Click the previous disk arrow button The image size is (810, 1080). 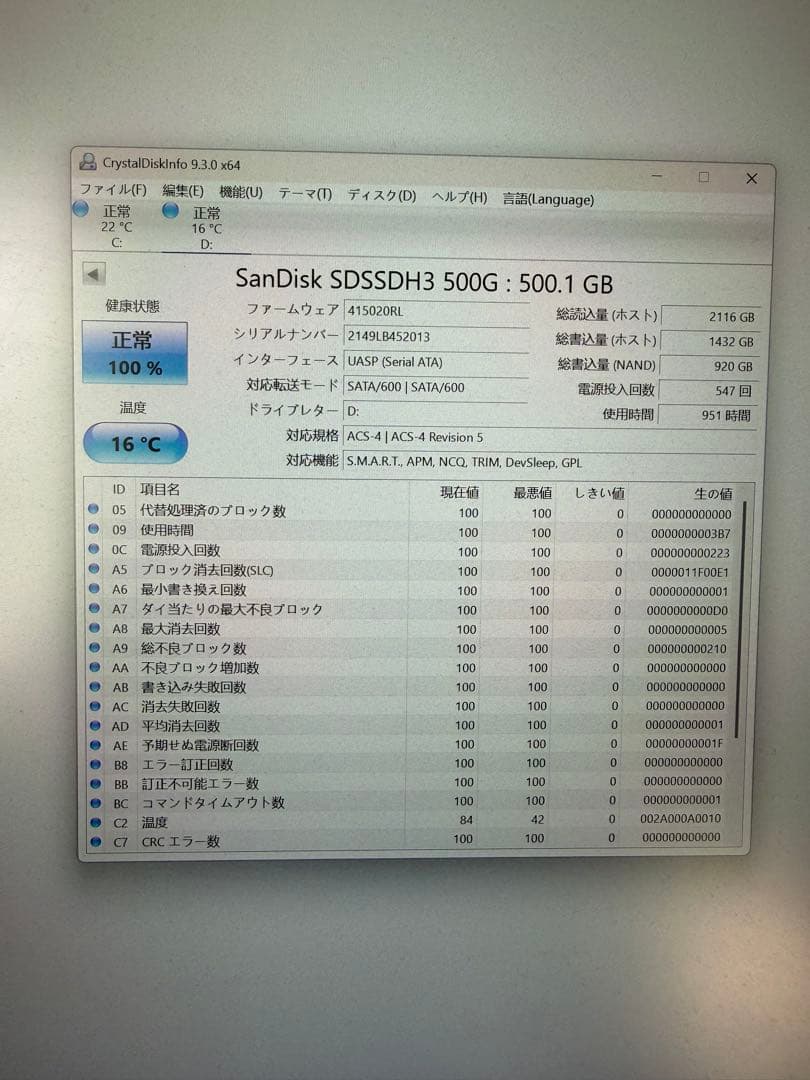coord(94,274)
